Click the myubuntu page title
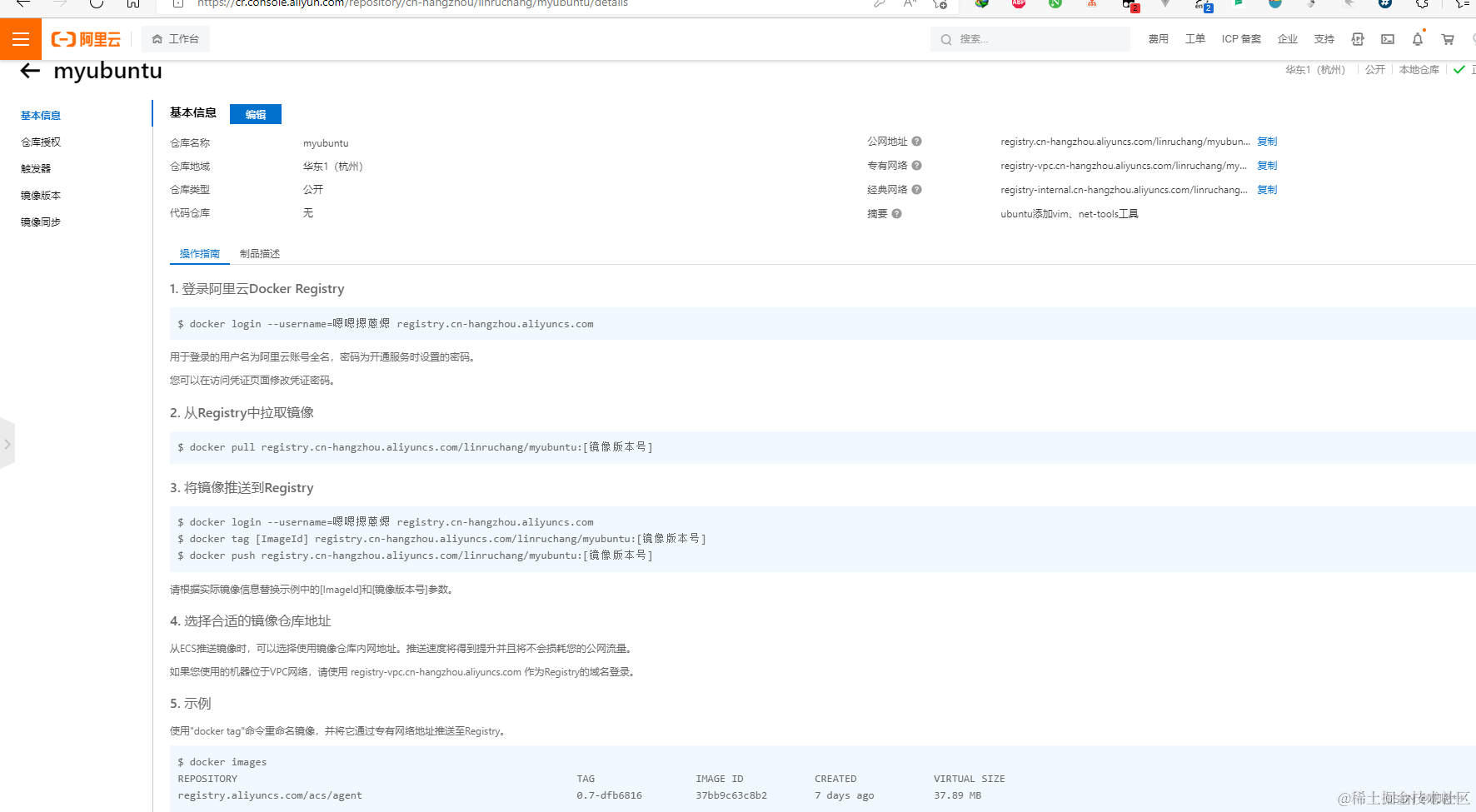1476x812 pixels. (x=107, y=72)
